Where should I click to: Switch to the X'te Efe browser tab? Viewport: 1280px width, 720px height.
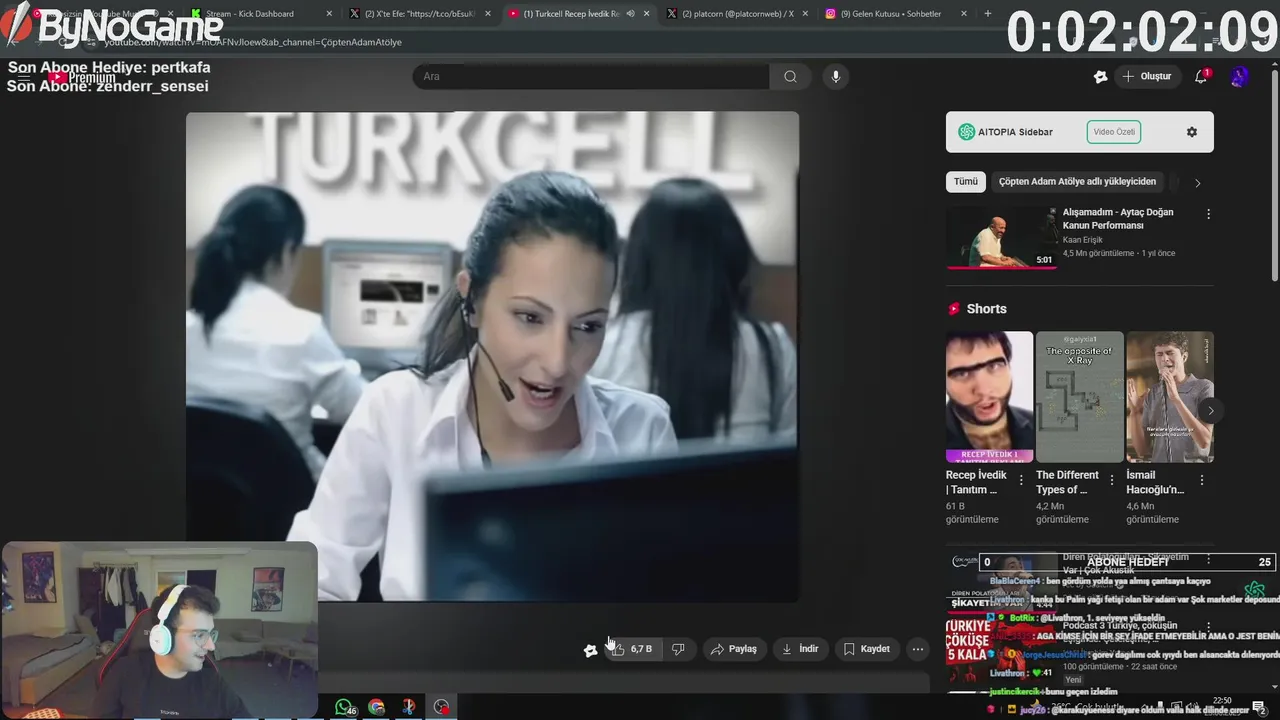(x=418, y=14)
